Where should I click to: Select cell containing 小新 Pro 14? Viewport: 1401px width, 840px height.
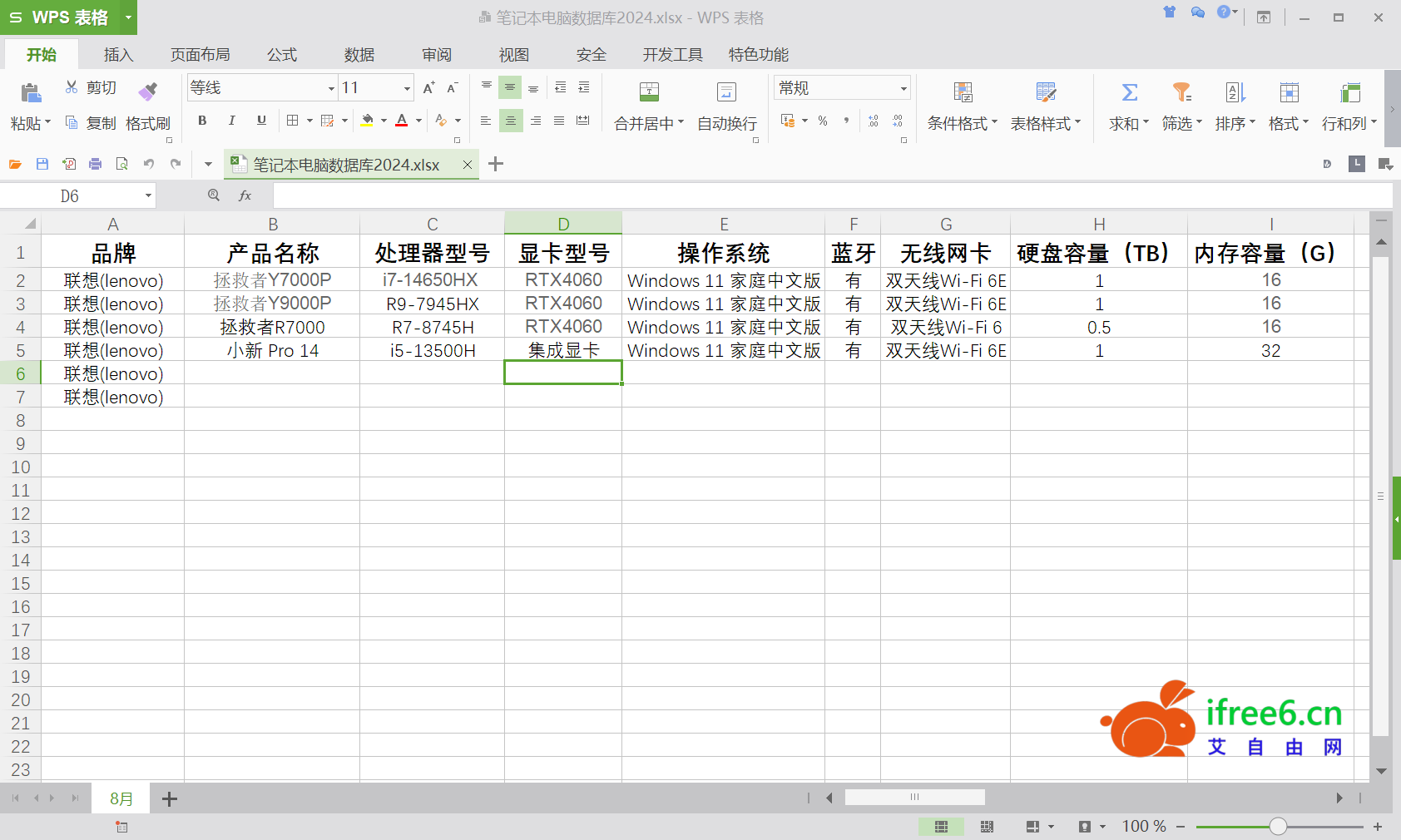pyautogui.click(x=272, y=351)
